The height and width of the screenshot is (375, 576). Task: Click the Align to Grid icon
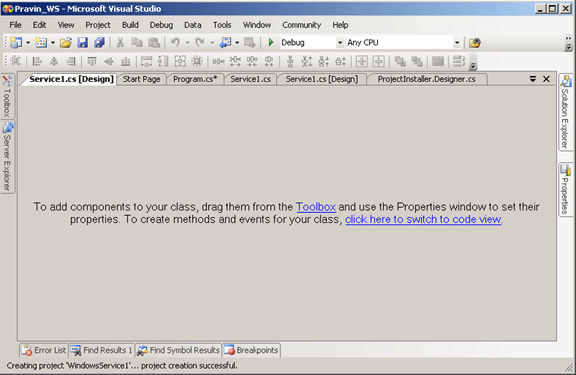click(15, 61)
